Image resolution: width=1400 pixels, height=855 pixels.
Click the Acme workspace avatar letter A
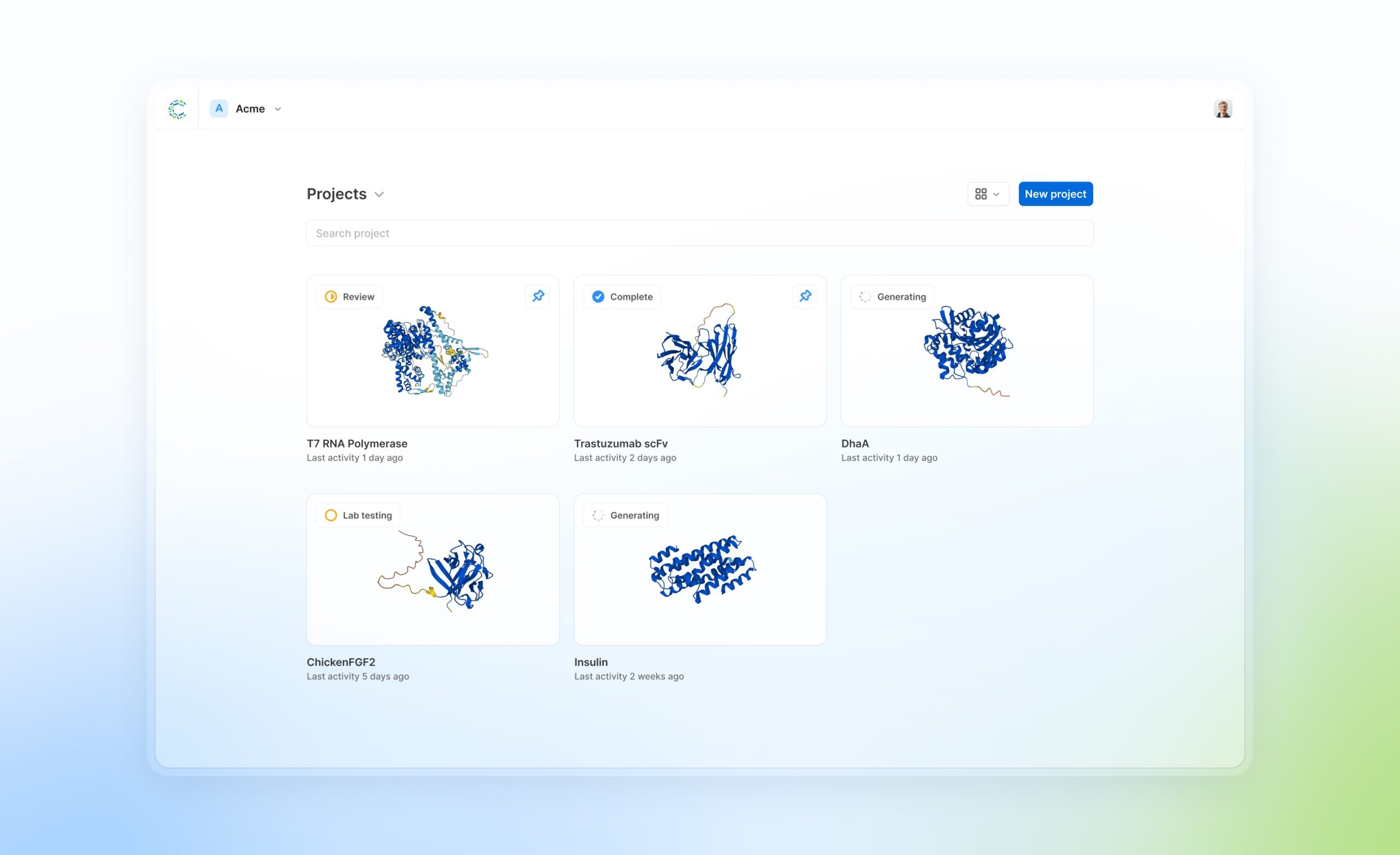pyautogui.click(x=219, y=108)
